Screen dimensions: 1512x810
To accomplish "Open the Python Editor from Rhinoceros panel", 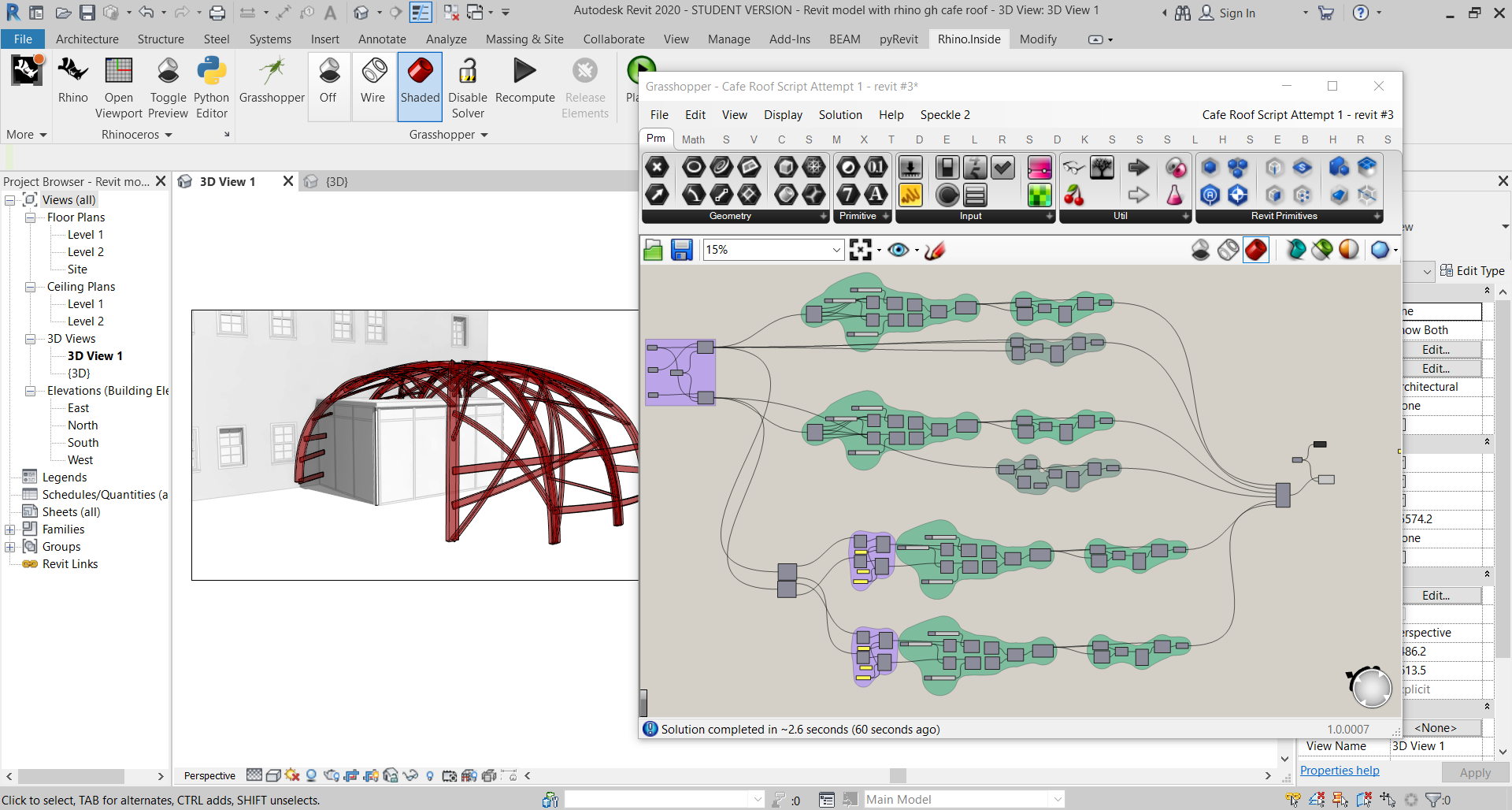I will [x=211, y=85].
